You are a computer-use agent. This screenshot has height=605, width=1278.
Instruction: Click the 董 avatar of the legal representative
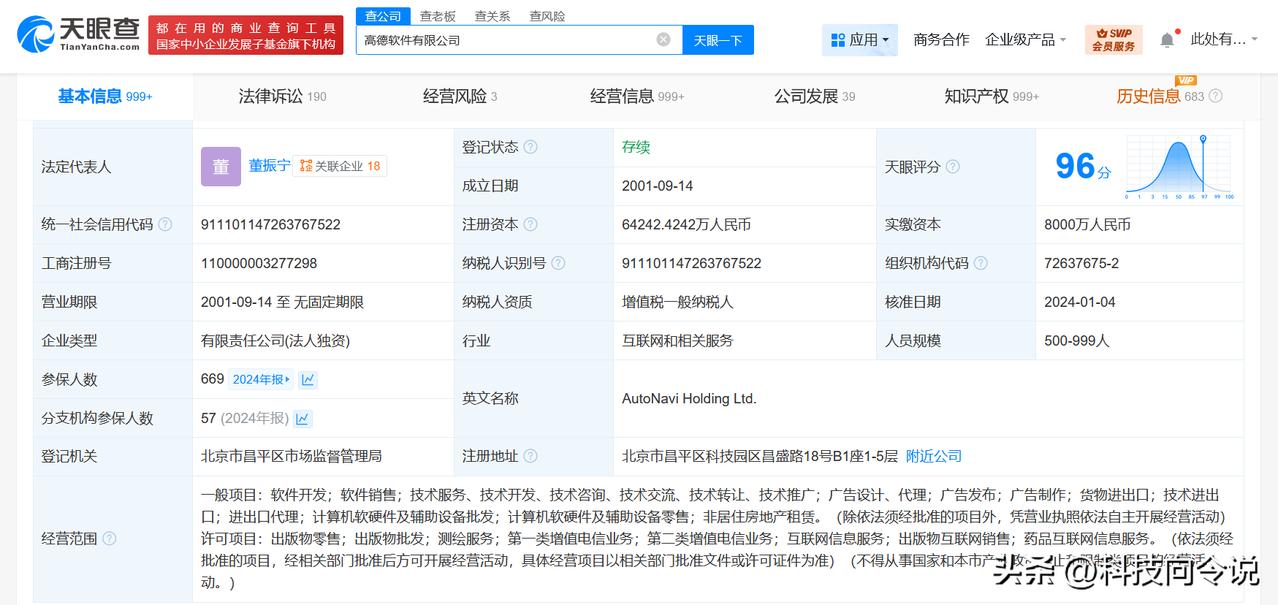[221, 167]
